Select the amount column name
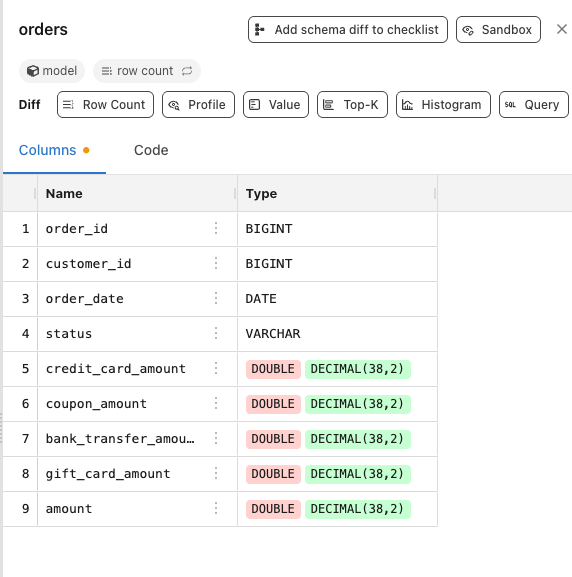572x577 pixels. [x=69, y=509]
